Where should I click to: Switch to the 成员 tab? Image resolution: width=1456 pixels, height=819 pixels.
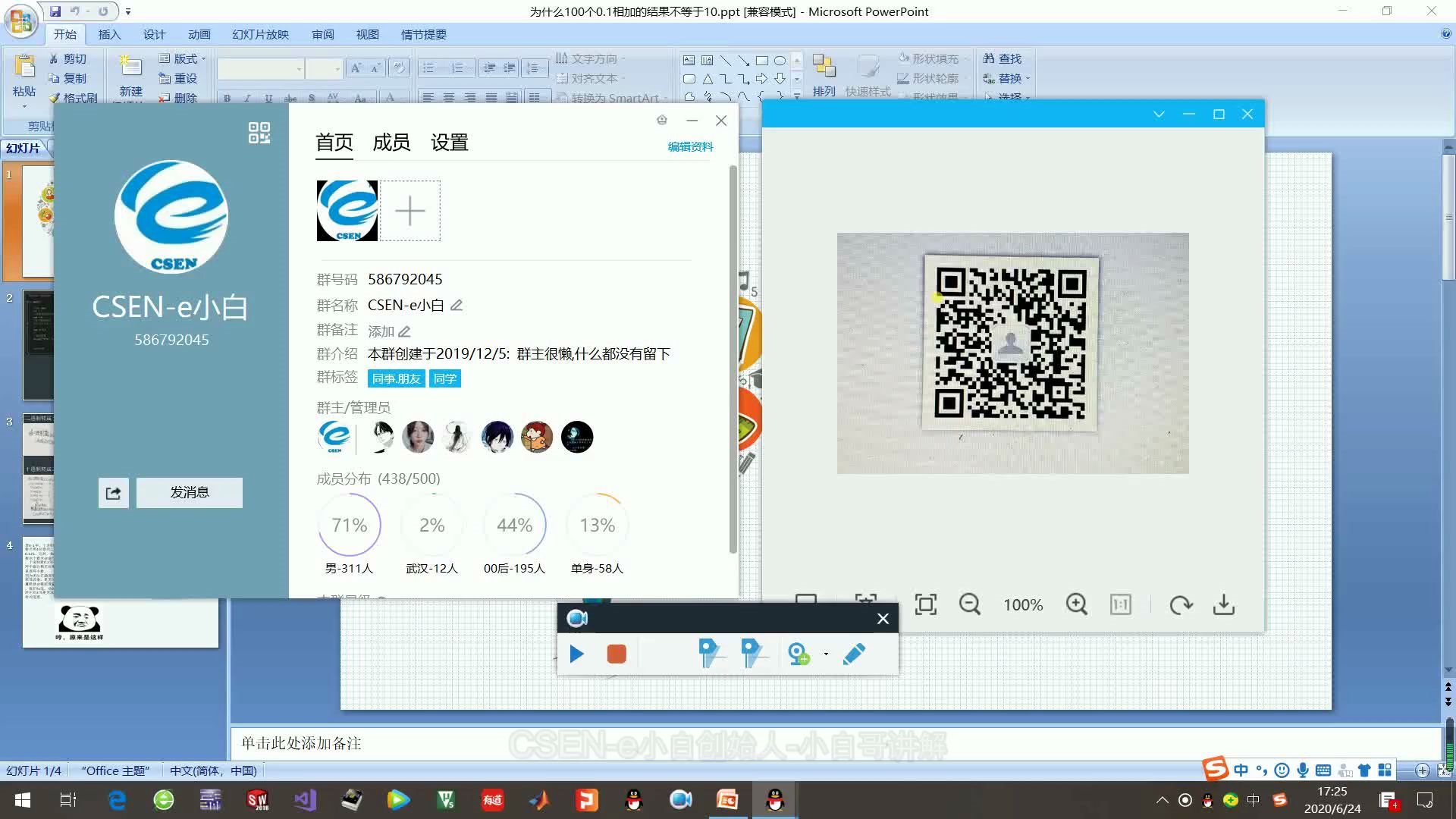pos(391,142)
